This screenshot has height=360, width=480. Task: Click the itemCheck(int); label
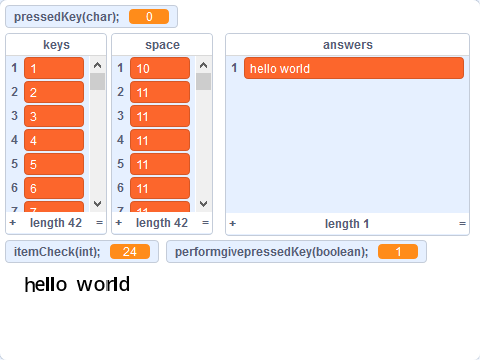click(x=57, y=252)
